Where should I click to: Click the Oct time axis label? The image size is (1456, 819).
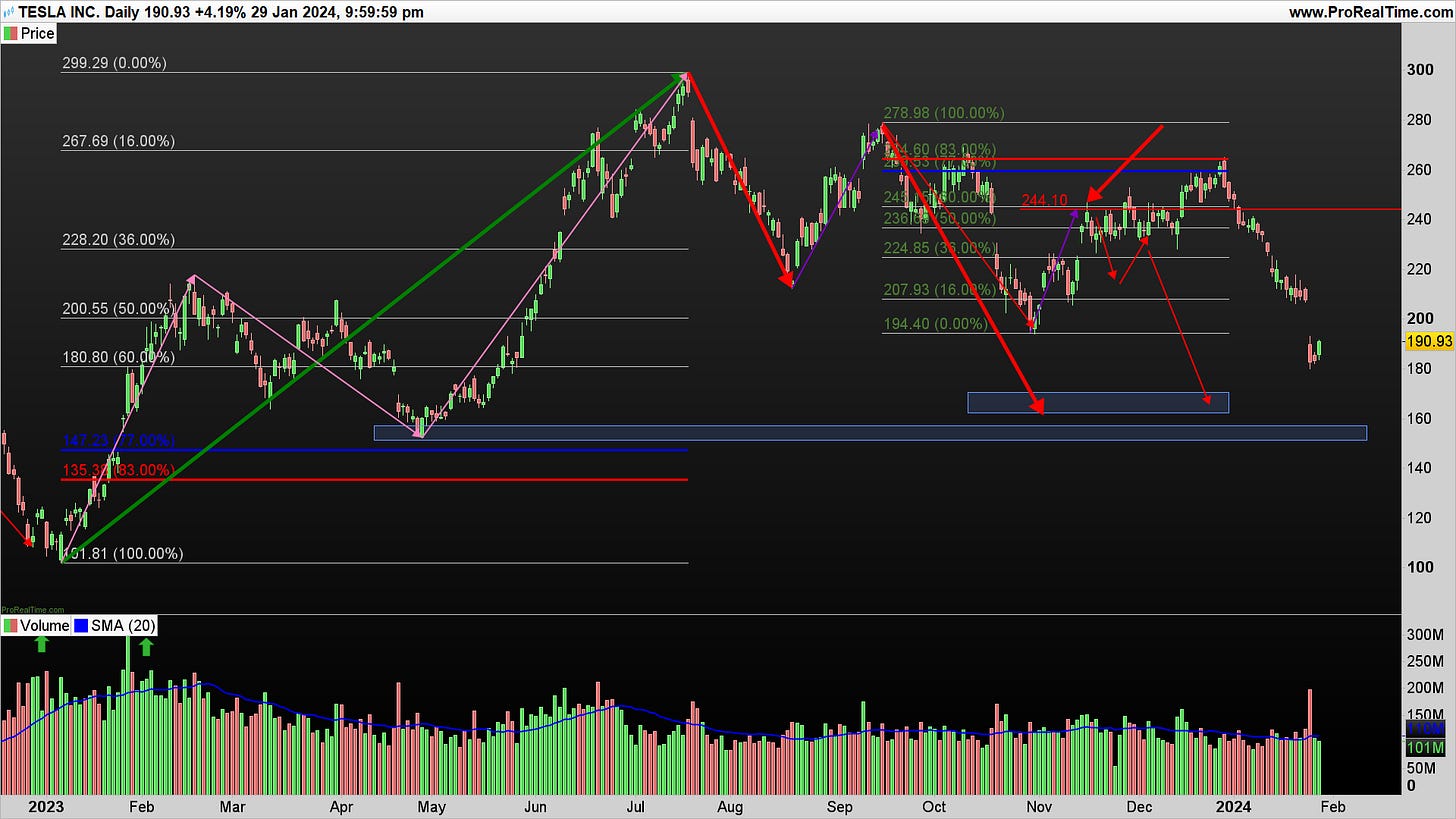point(934,806)
